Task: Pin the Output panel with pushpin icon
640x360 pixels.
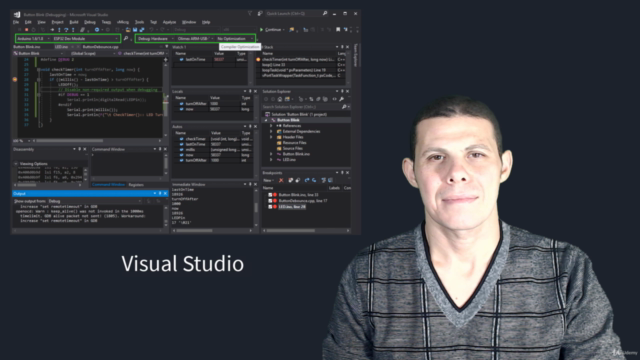Action: 160,193
